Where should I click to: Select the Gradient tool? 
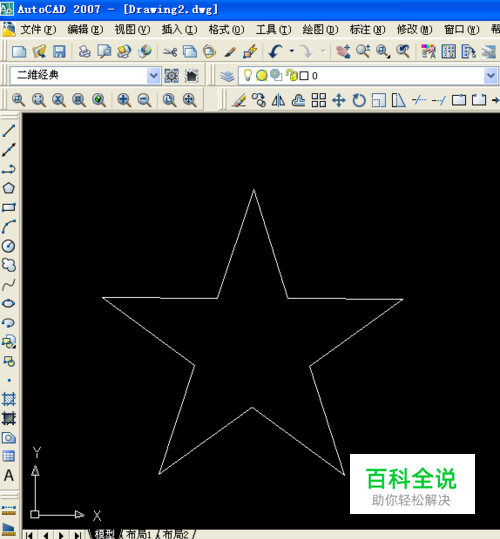[x=9, y=418]
